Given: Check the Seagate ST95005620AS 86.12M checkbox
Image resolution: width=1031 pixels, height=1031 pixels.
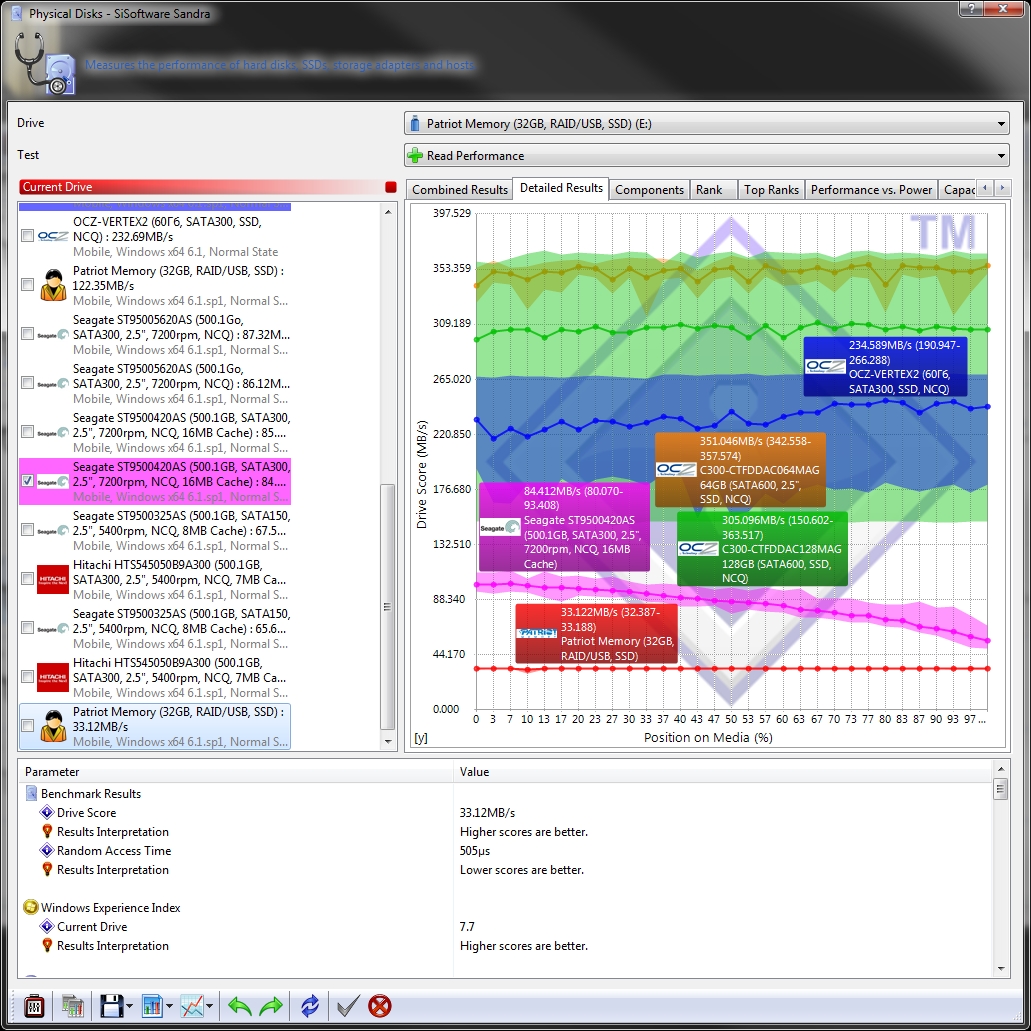Looking at the screenshot, I should tap(28, 383).
